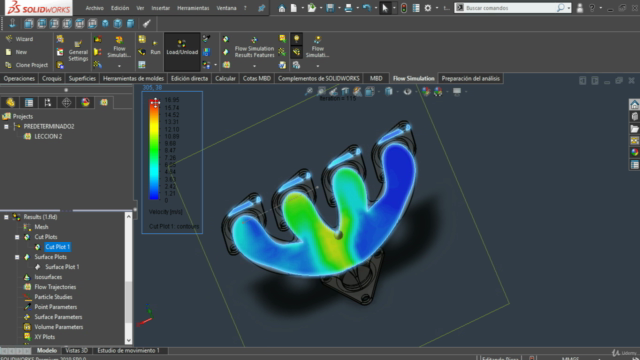Collapse the Cut Plots node
The height and width of the screenshot is (360, 640).
tap(17, 237)
